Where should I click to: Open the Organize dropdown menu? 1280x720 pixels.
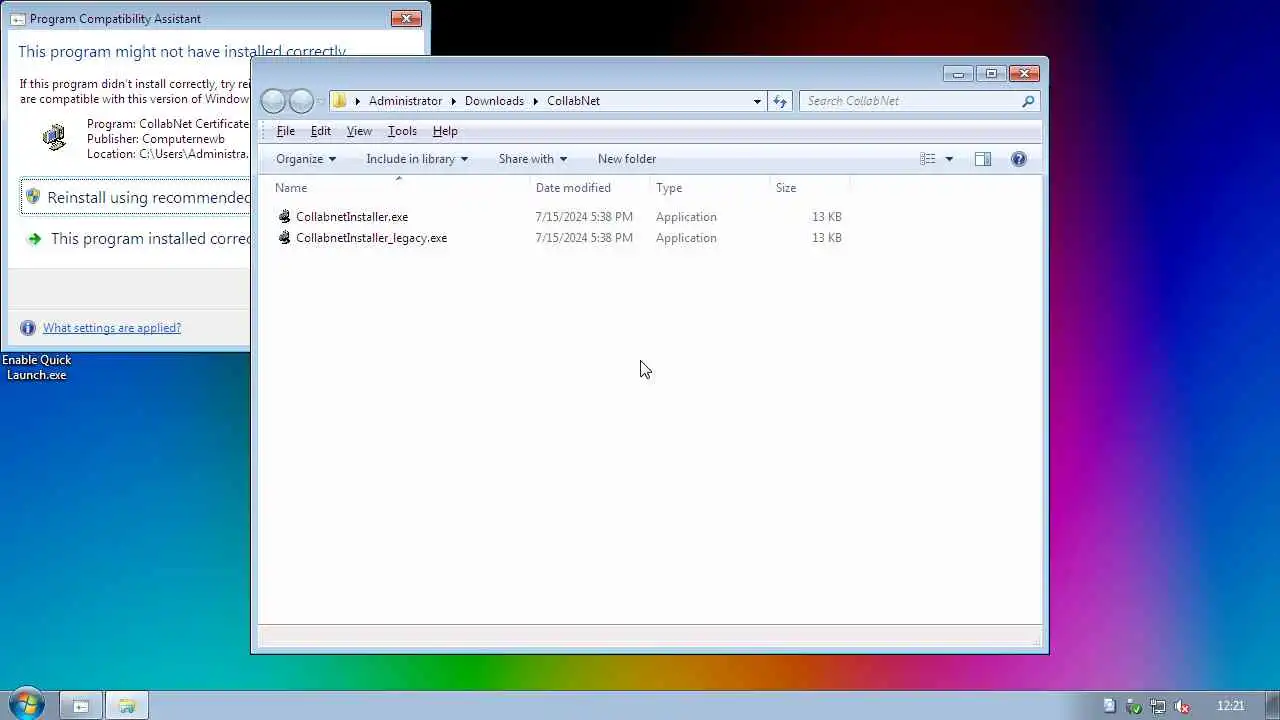306,159
